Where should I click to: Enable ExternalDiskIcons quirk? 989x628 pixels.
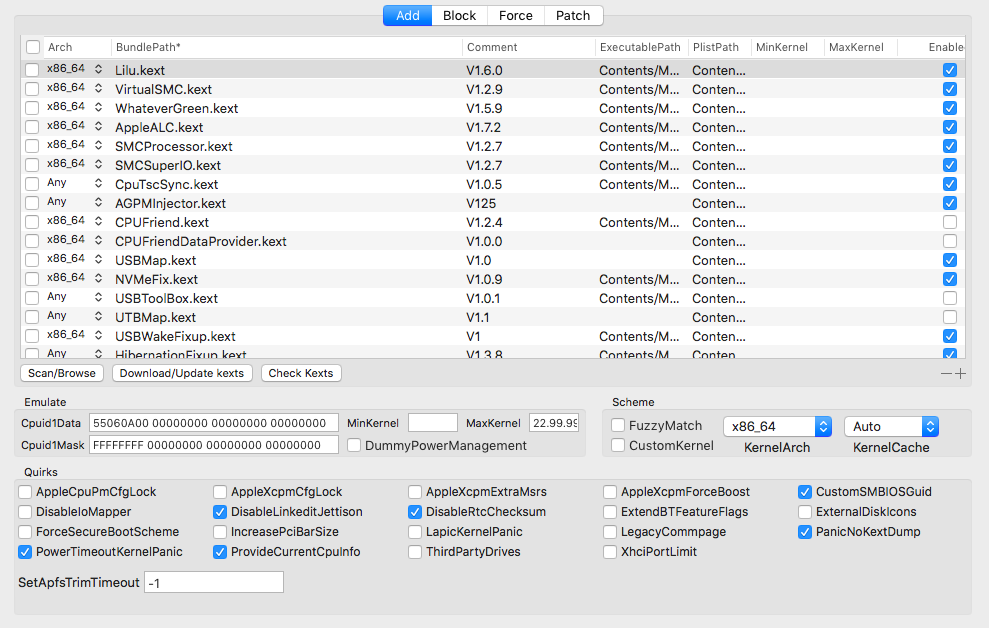pyautogui.click(x=805, y=512)
